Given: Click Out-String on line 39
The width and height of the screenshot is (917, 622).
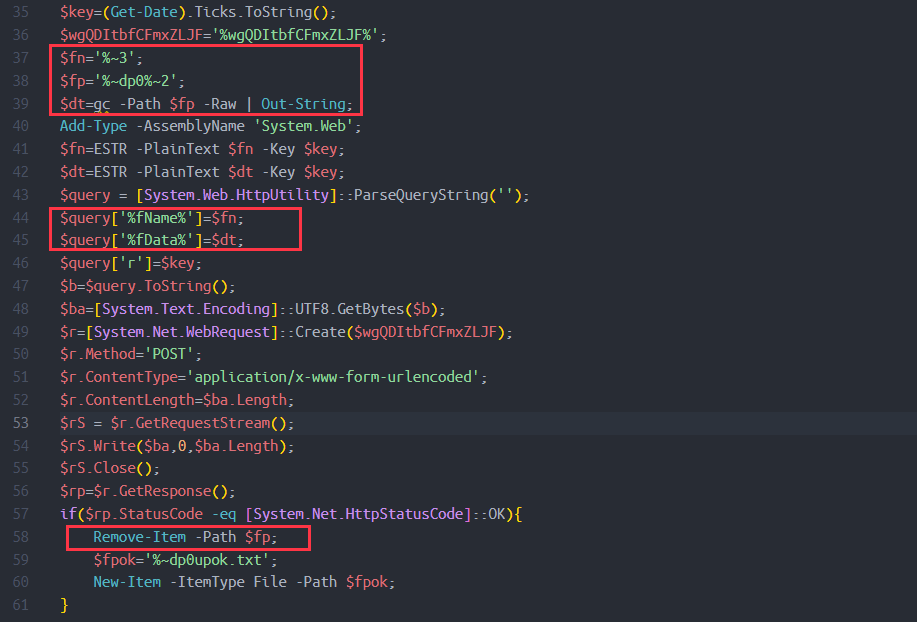Looking at the screenshot, I should coord(304,104).
